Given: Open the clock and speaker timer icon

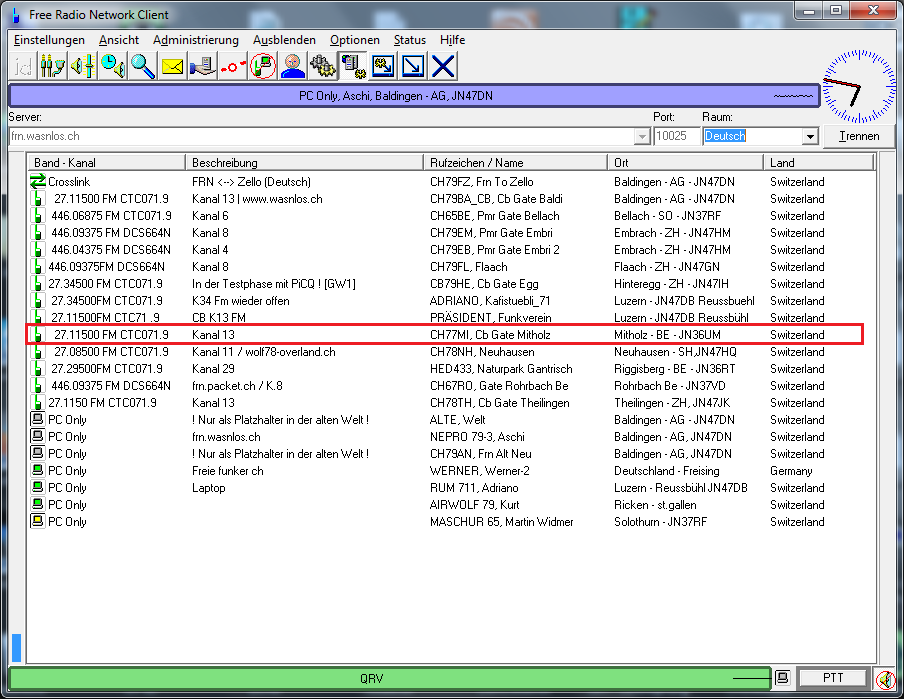Looking at the screenshot, I should 112,66.
